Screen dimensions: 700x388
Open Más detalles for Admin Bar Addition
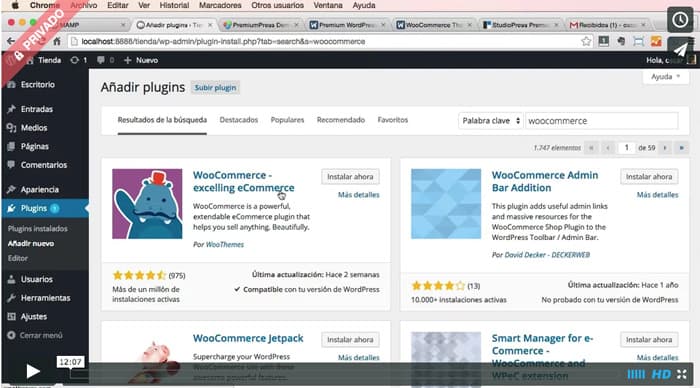[657, 195]
